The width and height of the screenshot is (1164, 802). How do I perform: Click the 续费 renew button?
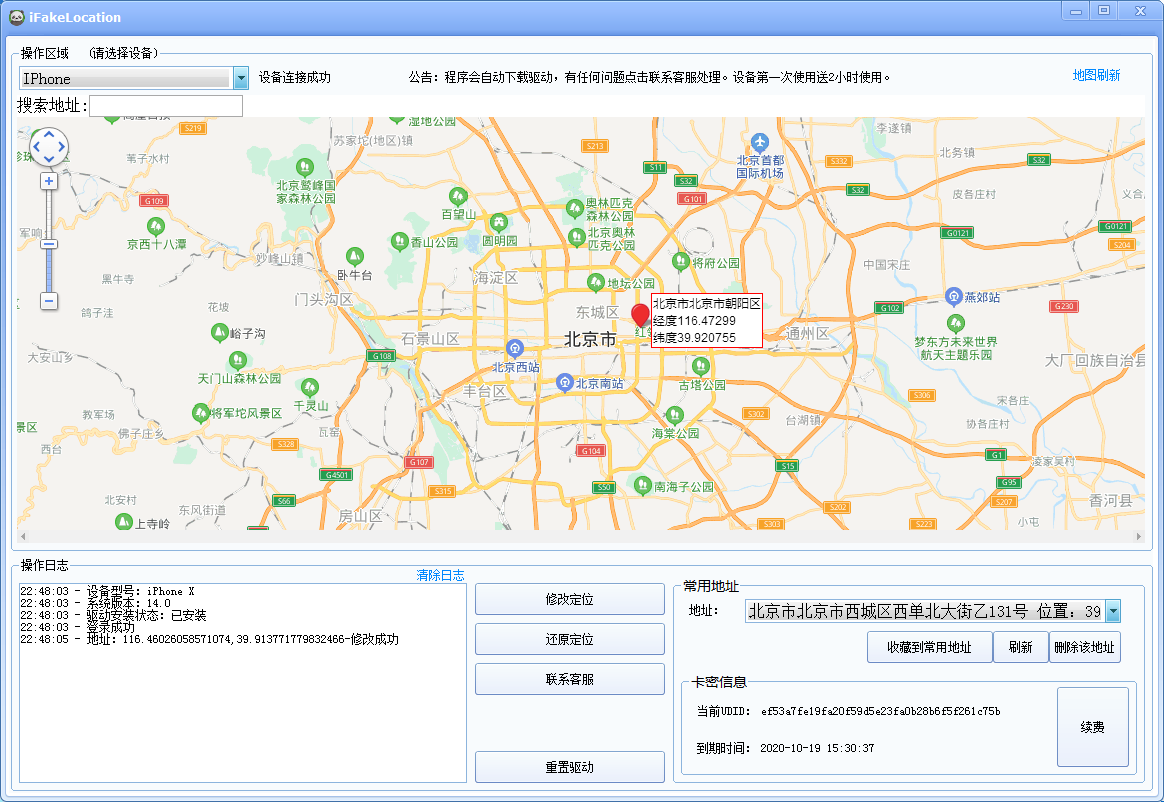1092,727
